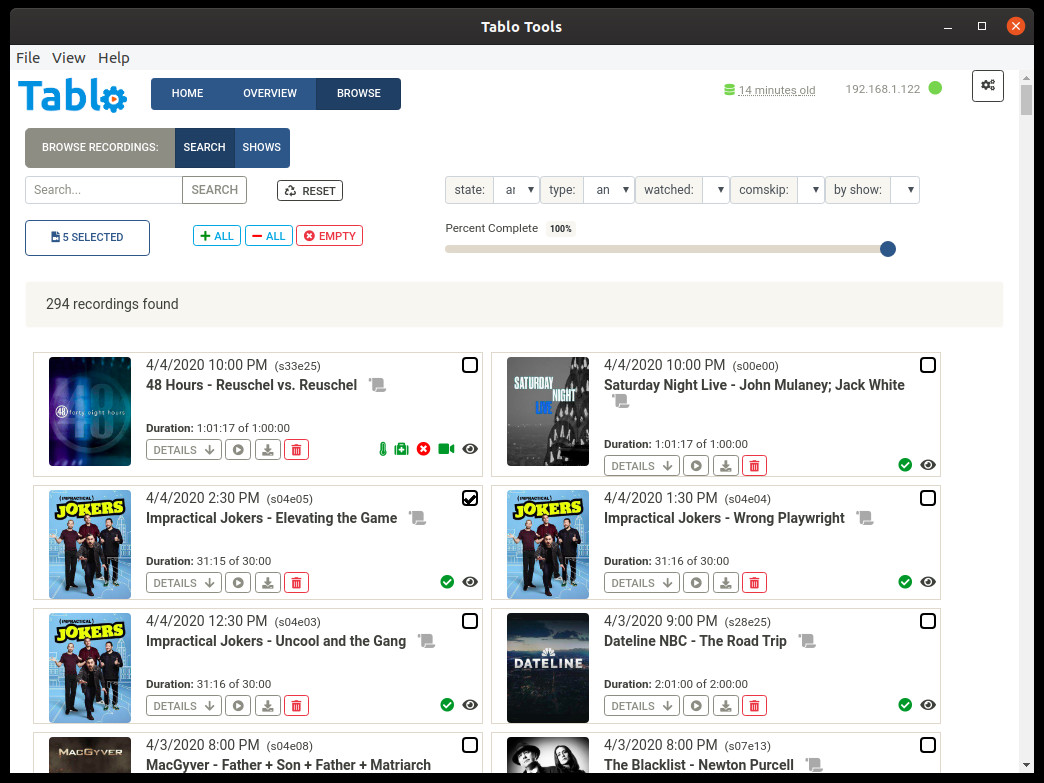Click the green database age icon
This screenshot has height=783, width=1044.
729,90
